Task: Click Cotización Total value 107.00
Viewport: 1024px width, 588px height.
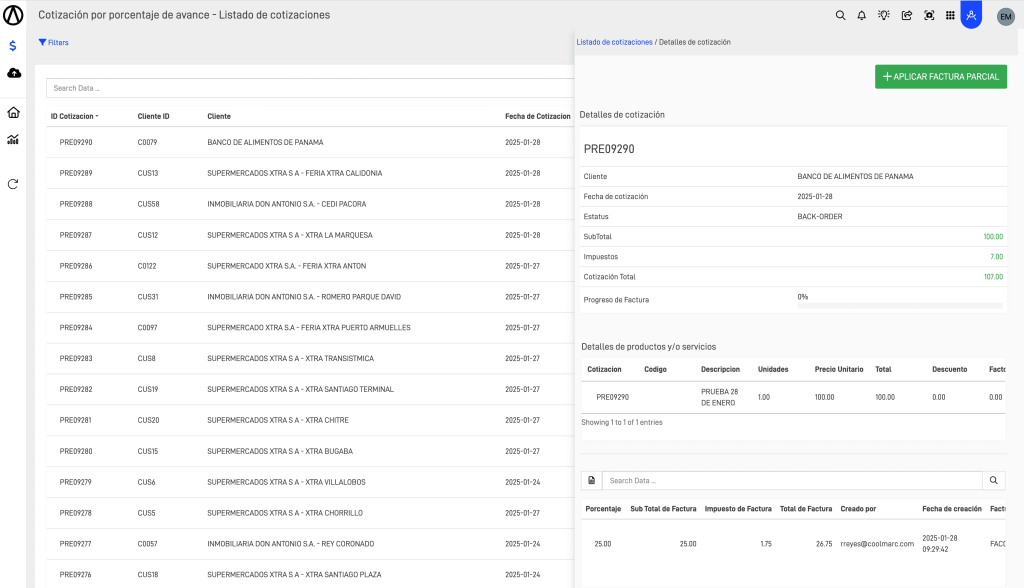Action: pyautogui.click(x=993, y=277)
